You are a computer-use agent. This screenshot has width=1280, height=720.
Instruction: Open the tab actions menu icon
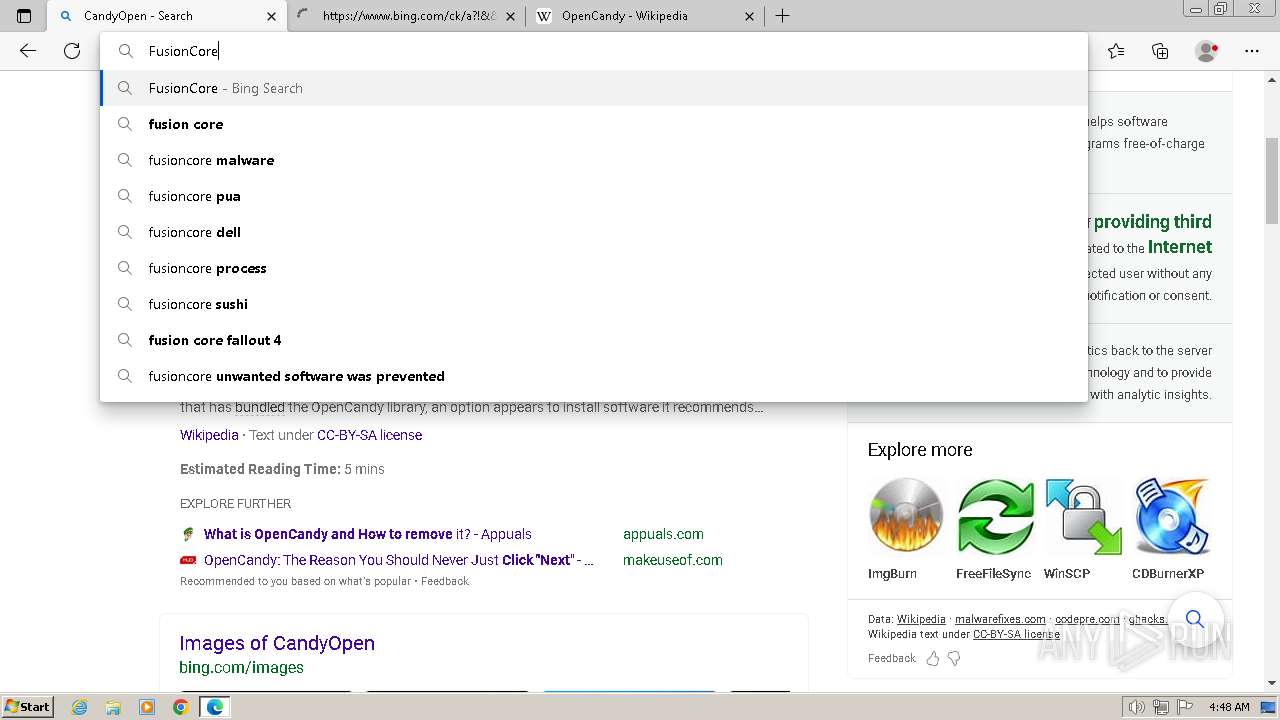(24, 16)
